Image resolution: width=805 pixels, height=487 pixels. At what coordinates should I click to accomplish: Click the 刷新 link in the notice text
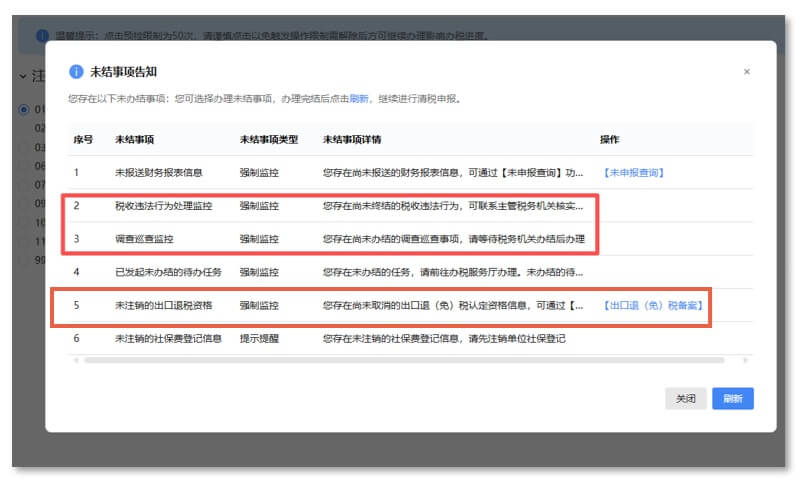[358, 99]
